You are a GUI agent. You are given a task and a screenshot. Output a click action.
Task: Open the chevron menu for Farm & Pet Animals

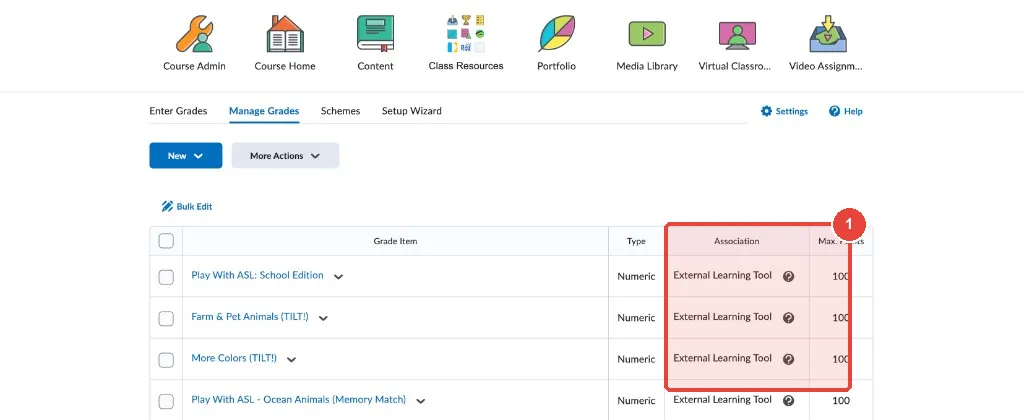[x=323, y=318]
